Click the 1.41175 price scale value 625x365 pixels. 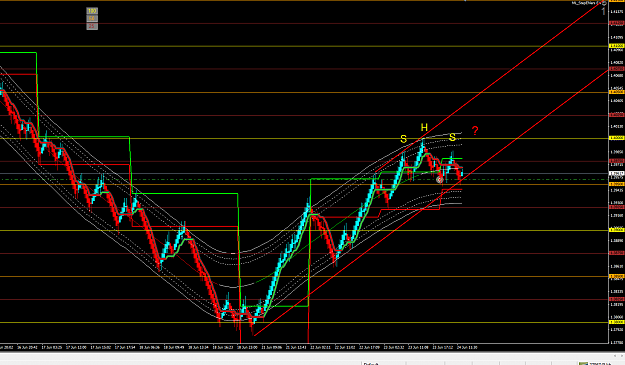point(617,12)
